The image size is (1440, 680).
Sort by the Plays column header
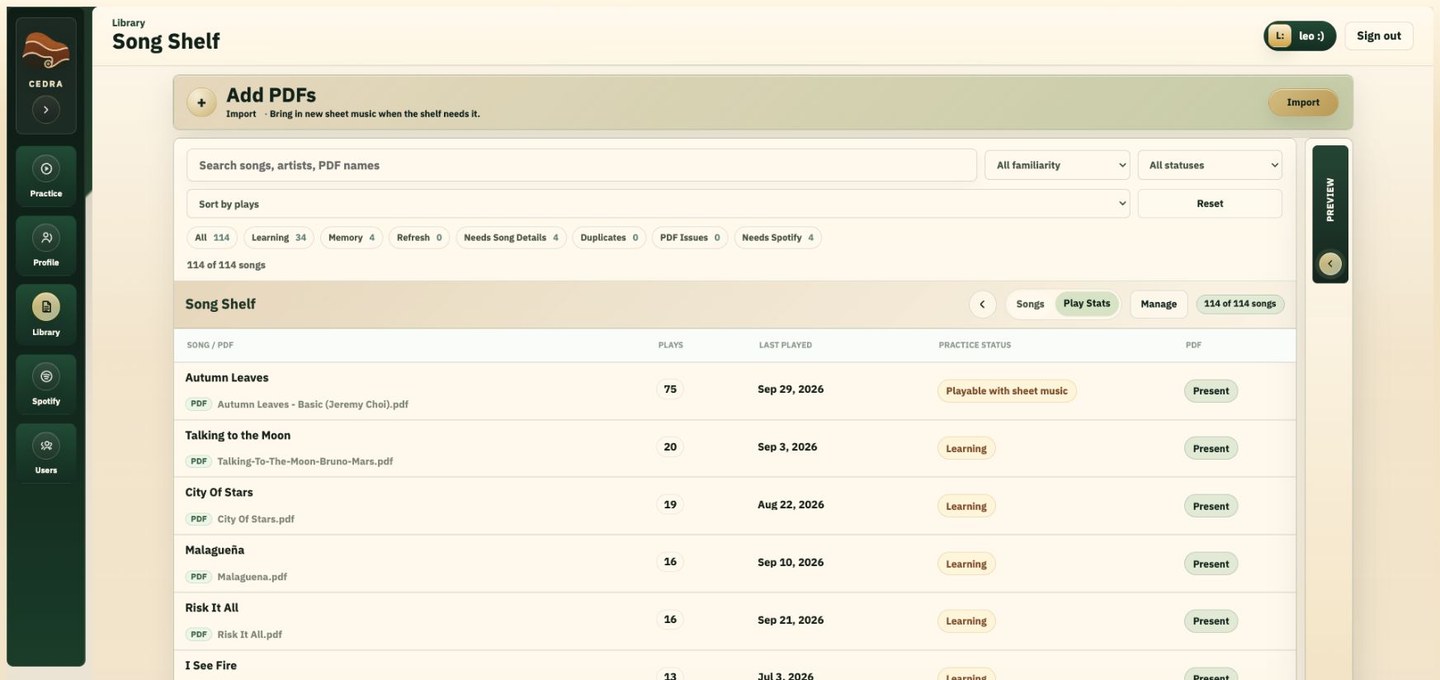click(x=670, y=345)
